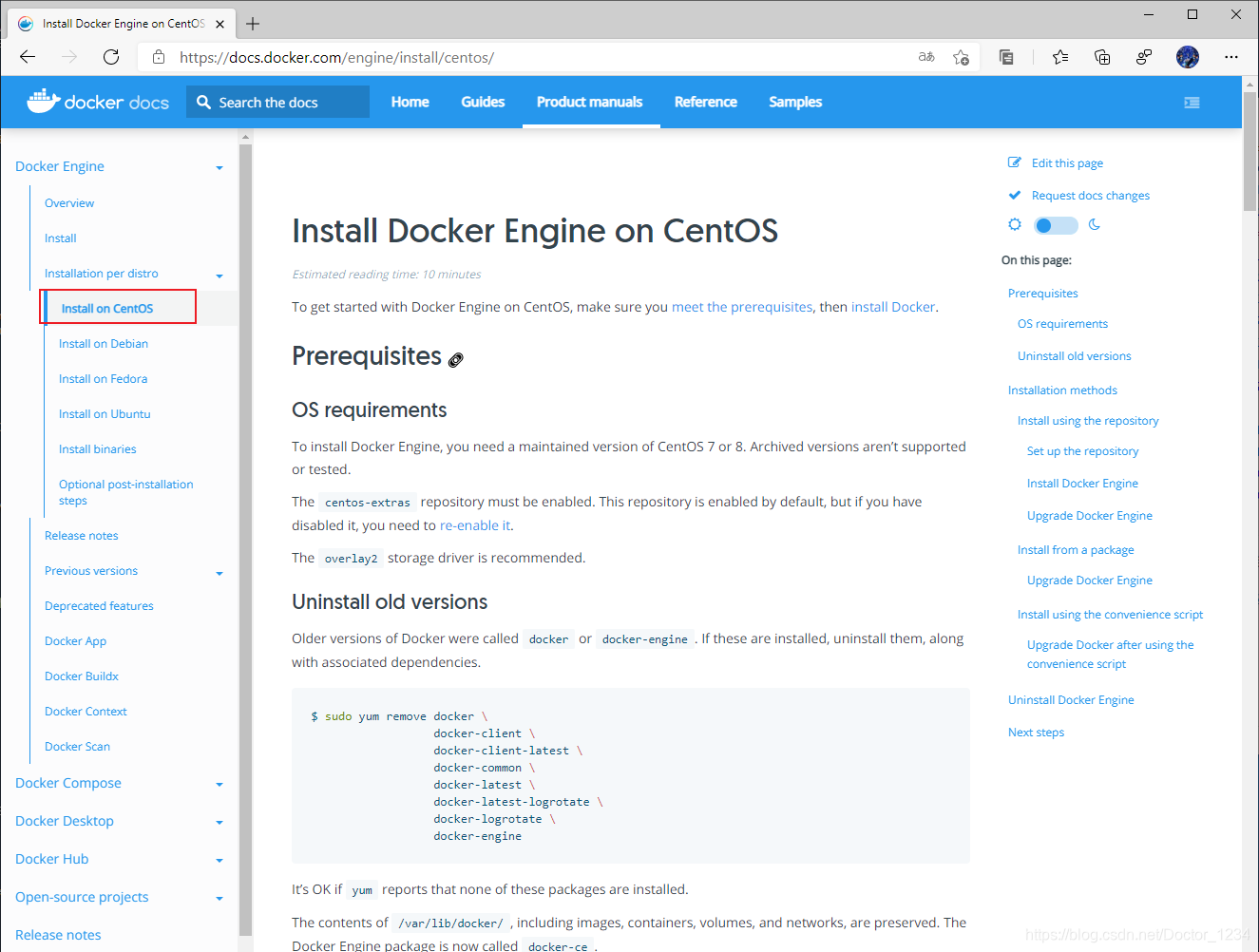Expand Open-source projects section arrow
Viewport: 1259px width, 952px height.
click(219, 899)
